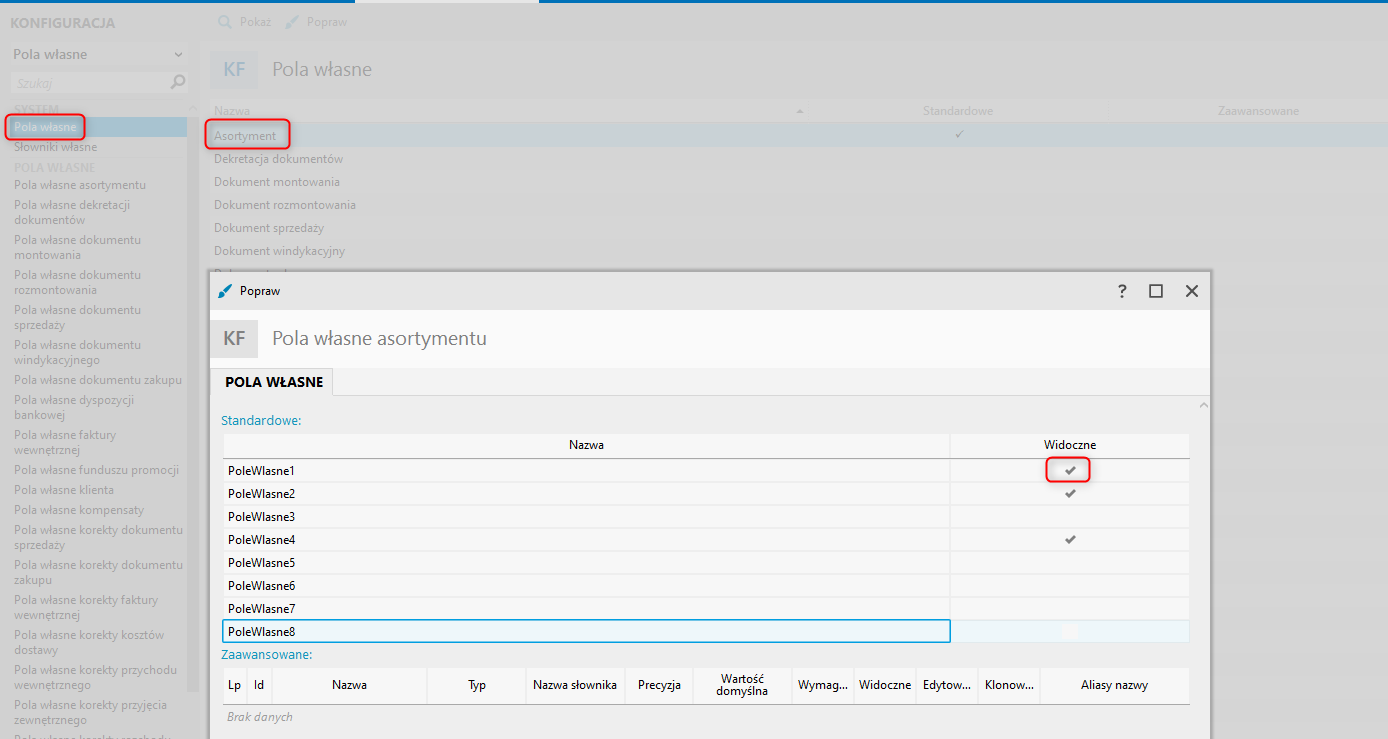The width and height of the screenshot is (1388, 739).
Task: Check Widoczne for PoleWlasne6
Action: pos(1070,585)
